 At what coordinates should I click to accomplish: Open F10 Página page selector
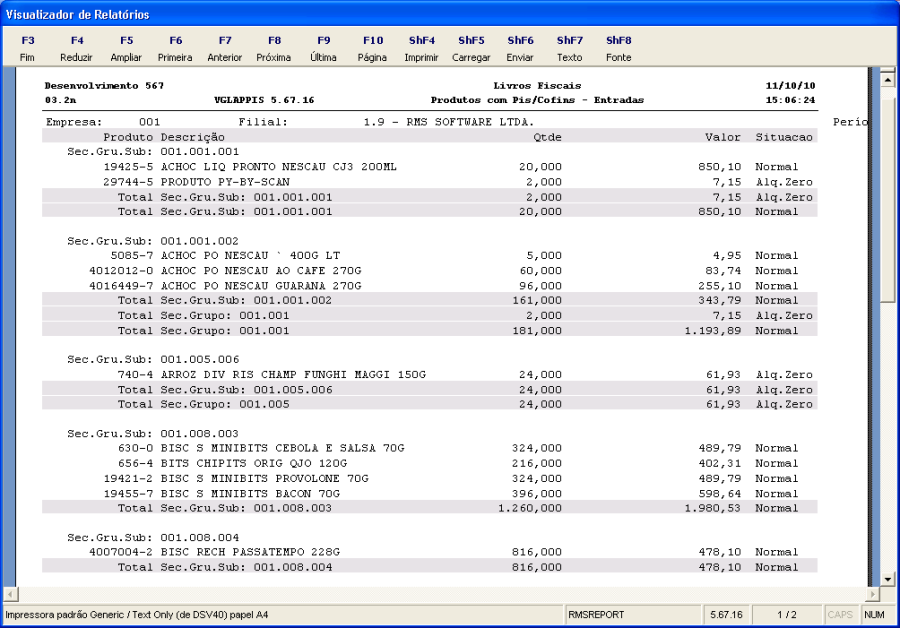(373, 49)
